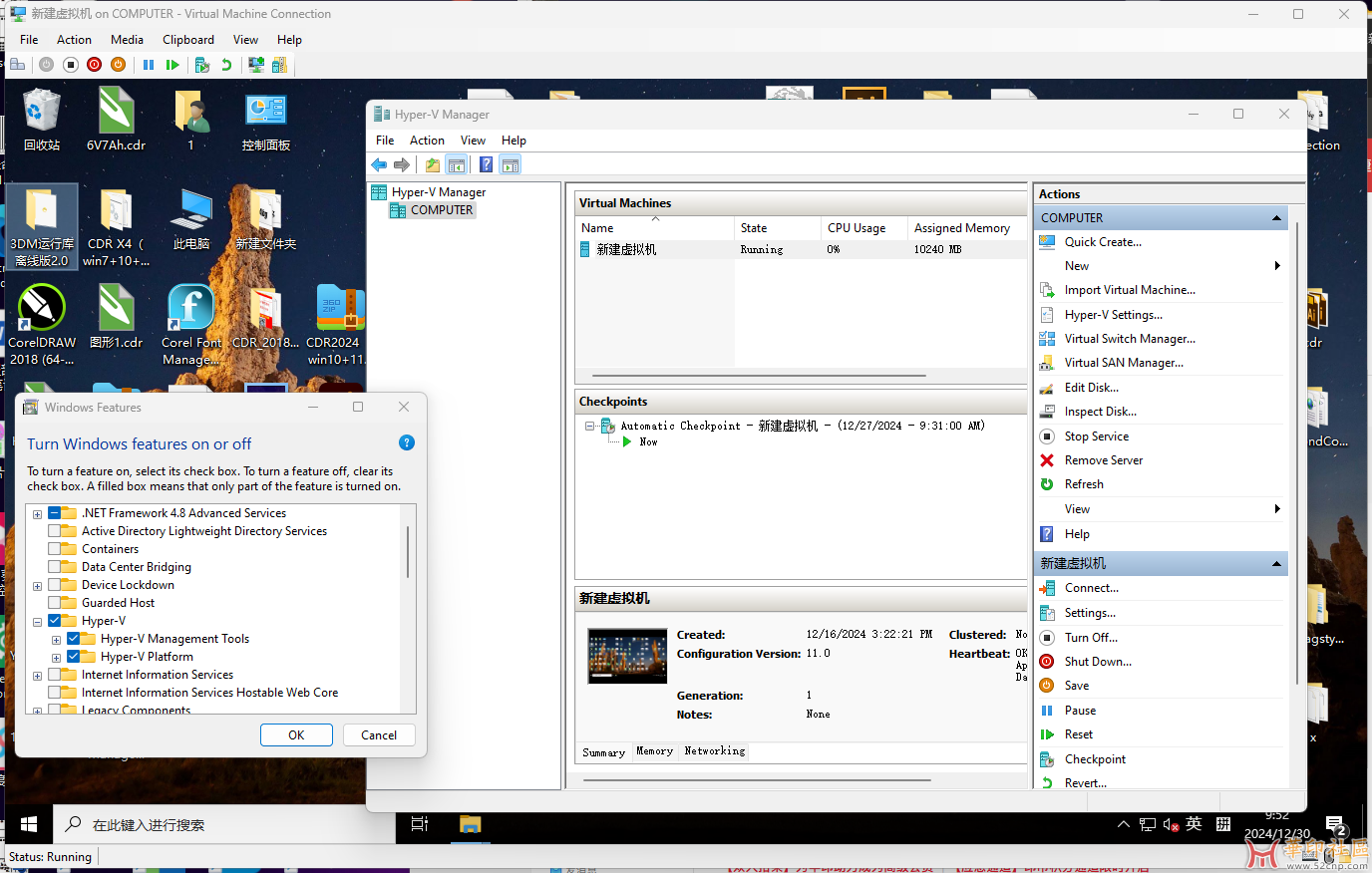Click the red Shut Down power icon

click(x=94, y=65)
